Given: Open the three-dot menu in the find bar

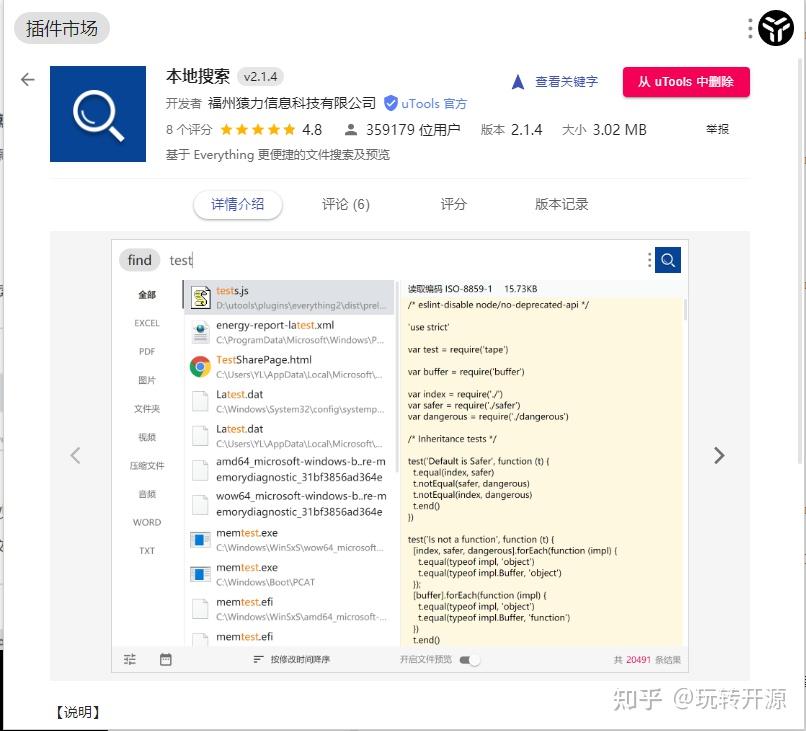Looking at the screenshot, I should pyautogui.click(x=649, y=260).
